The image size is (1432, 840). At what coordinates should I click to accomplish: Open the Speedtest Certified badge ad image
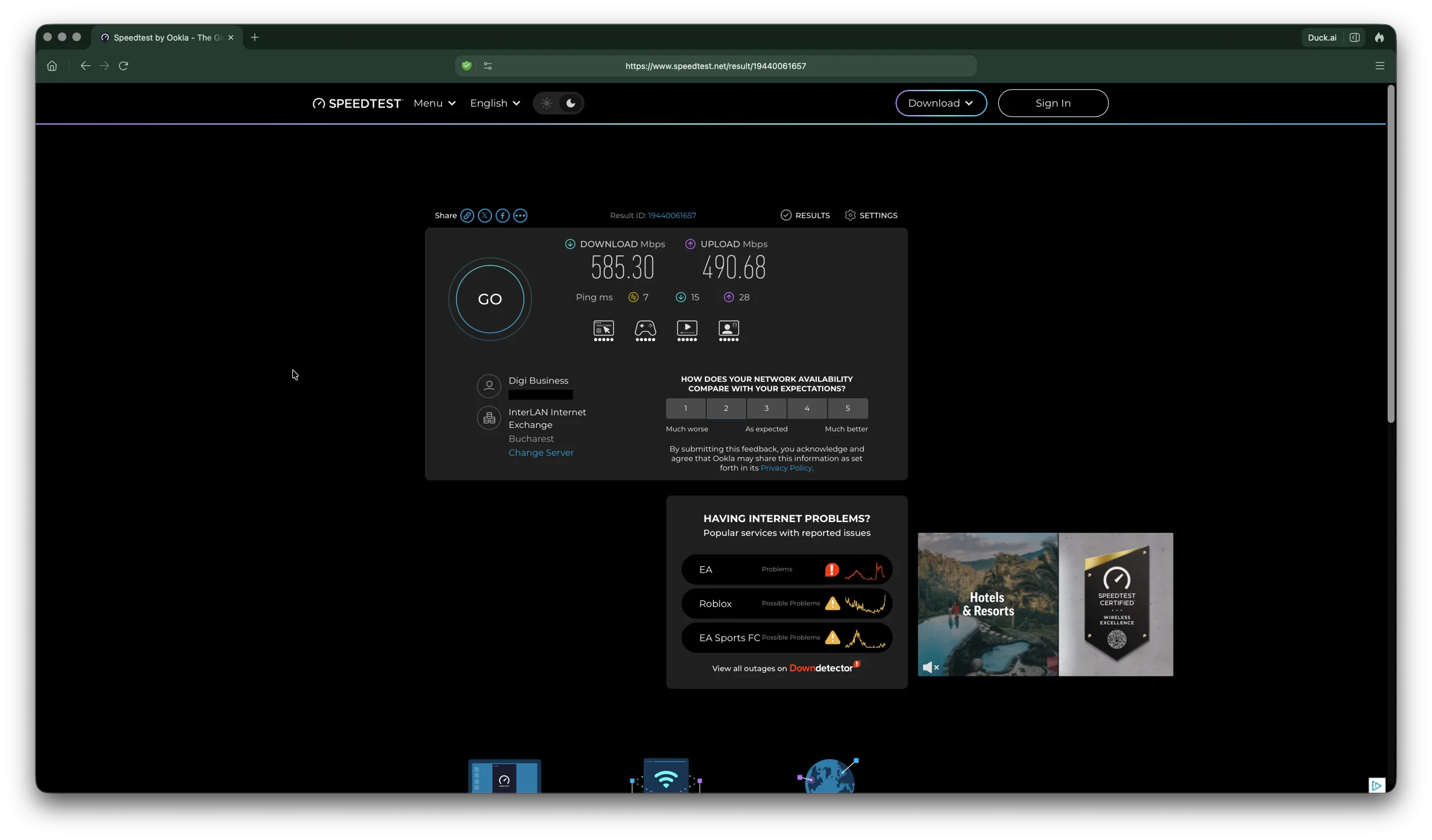click(x=1116, y=604)
